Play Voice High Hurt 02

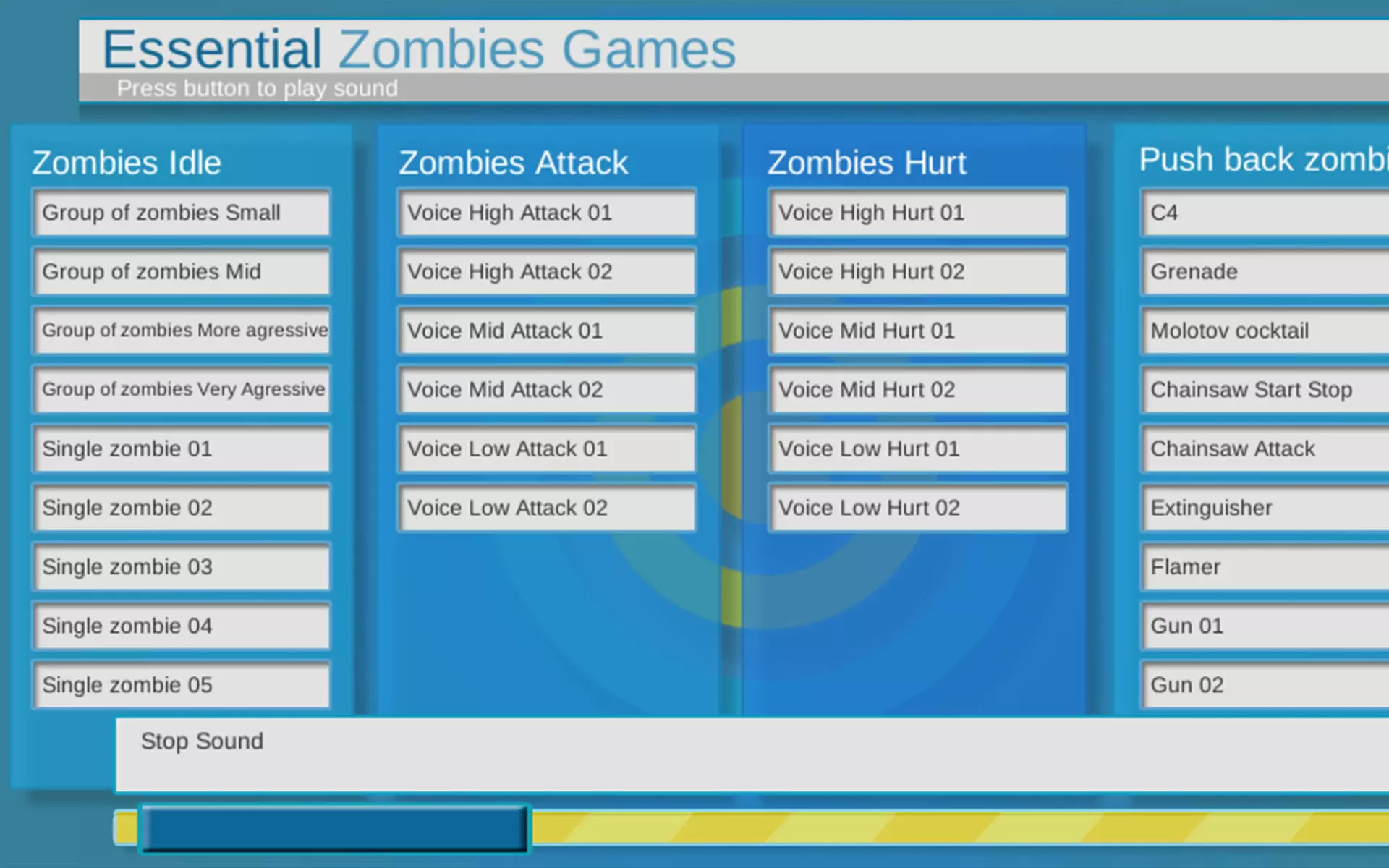pos(917,272)
